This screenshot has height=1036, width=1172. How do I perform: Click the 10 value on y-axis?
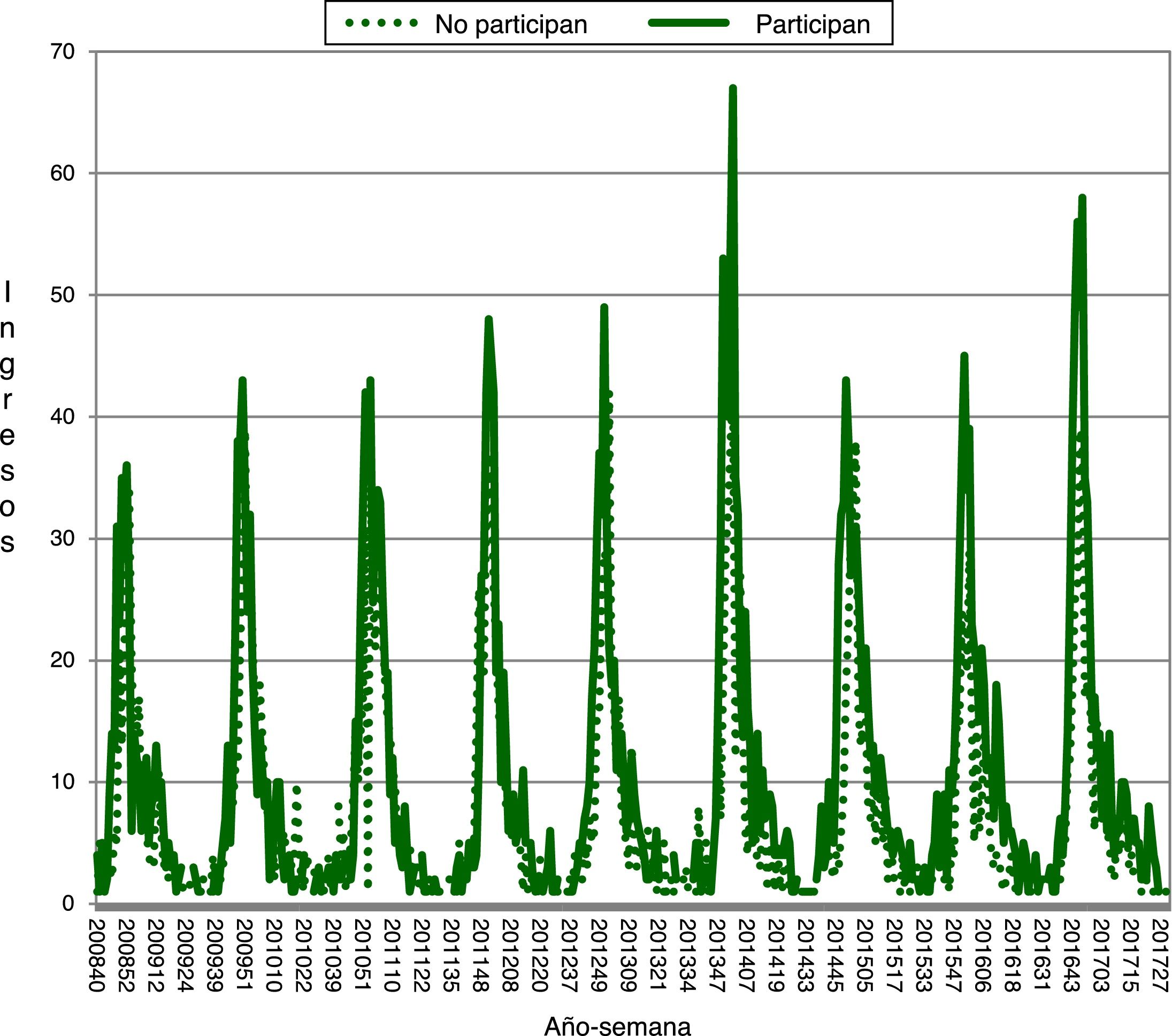pyautogui.click(x=63, y=782)
